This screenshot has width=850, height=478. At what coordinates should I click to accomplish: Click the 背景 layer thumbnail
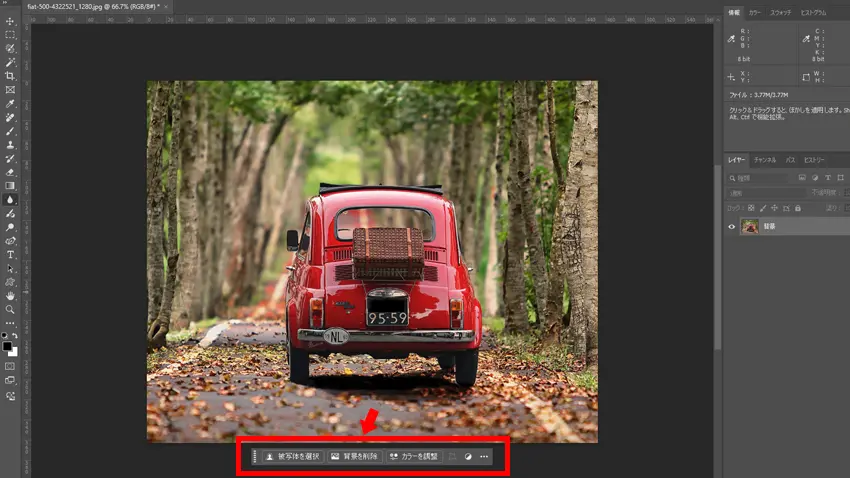coord(749,227)
